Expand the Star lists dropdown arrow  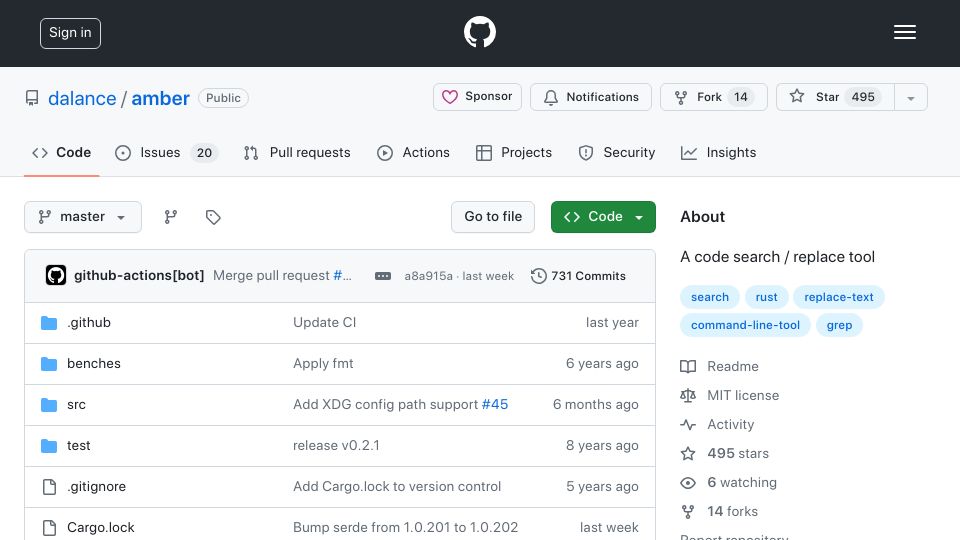click(911, 97)
